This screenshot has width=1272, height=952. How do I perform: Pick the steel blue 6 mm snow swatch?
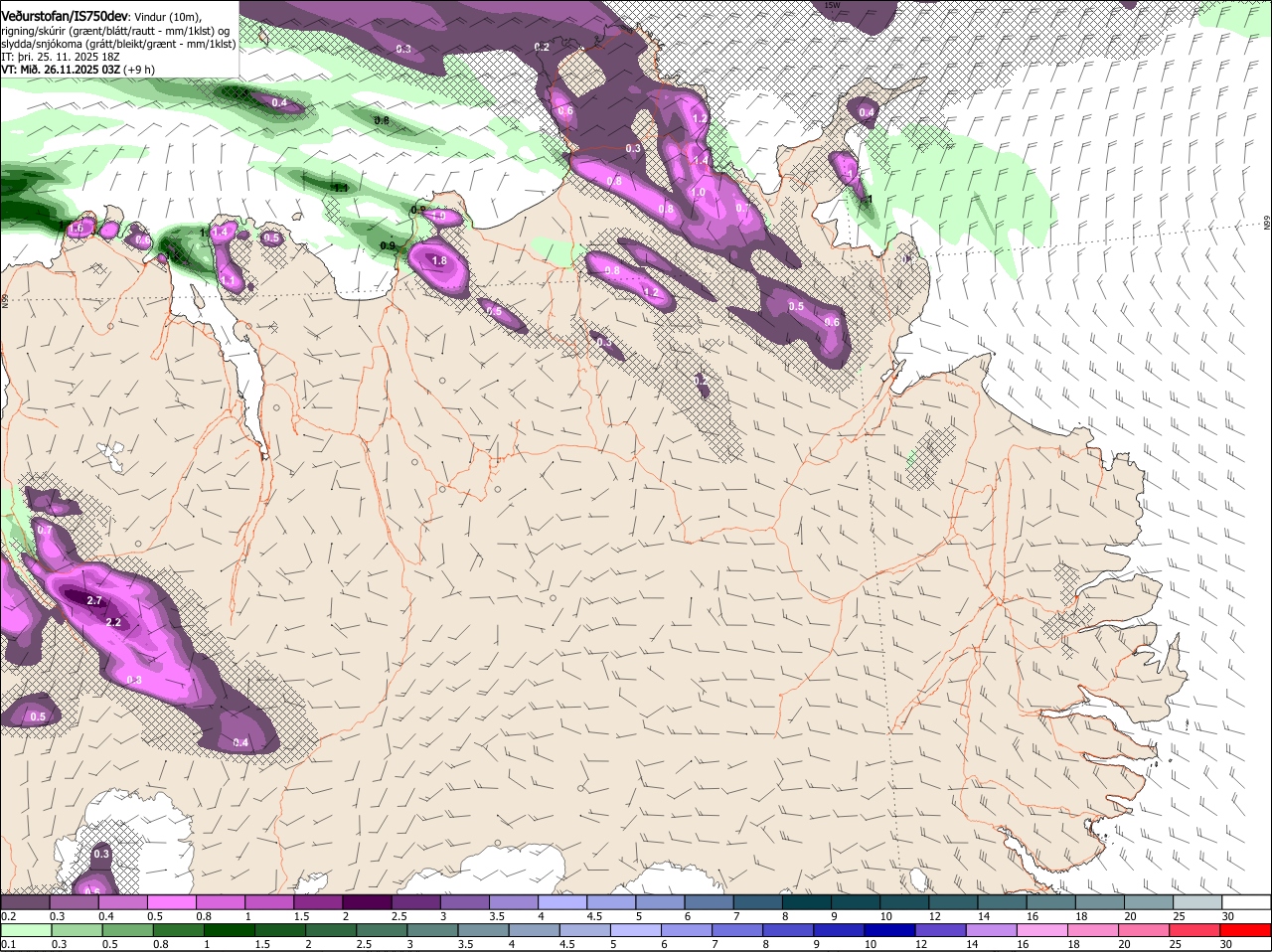click(x=710, y=902)
